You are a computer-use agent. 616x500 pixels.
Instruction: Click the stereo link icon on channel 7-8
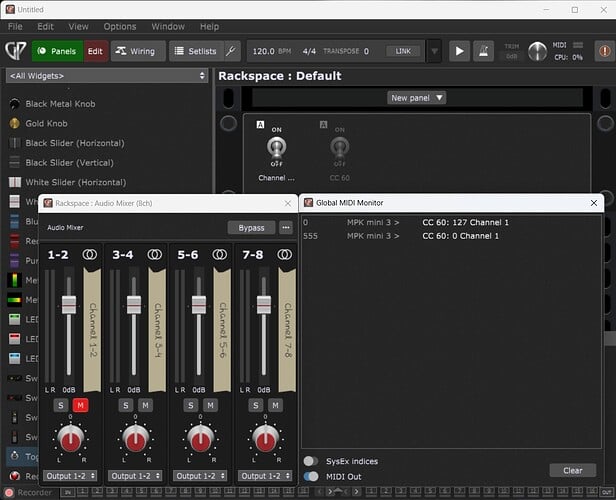pos(286,255)
